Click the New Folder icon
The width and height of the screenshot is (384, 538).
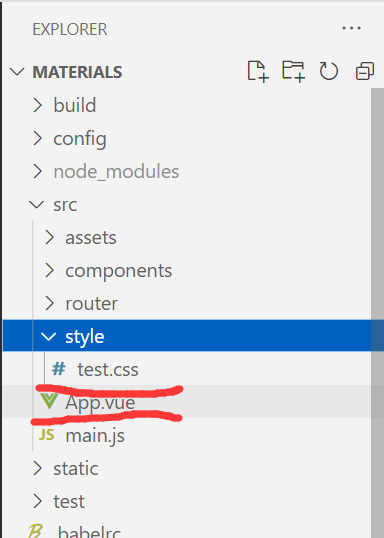click(293, 71)
